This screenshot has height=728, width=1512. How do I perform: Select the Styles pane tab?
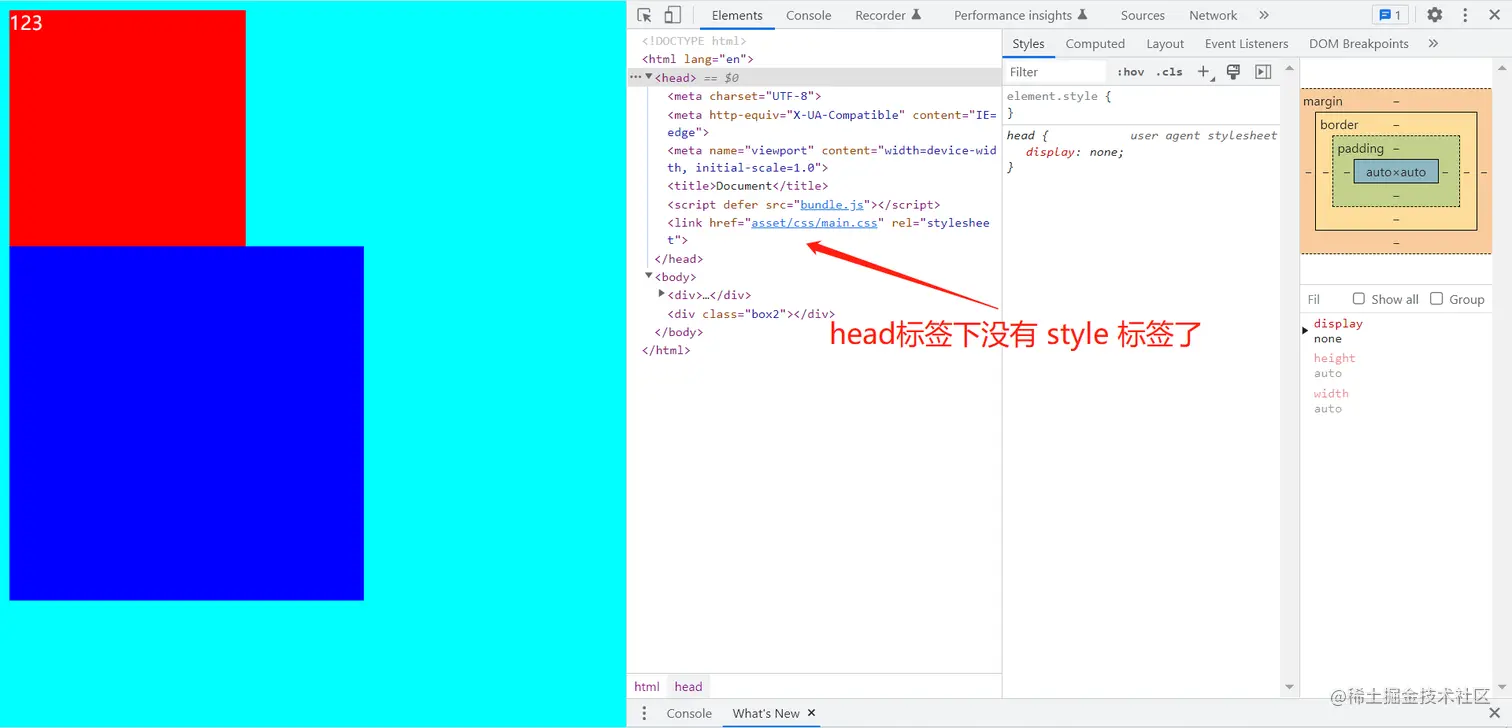[x=1028, y=44]
